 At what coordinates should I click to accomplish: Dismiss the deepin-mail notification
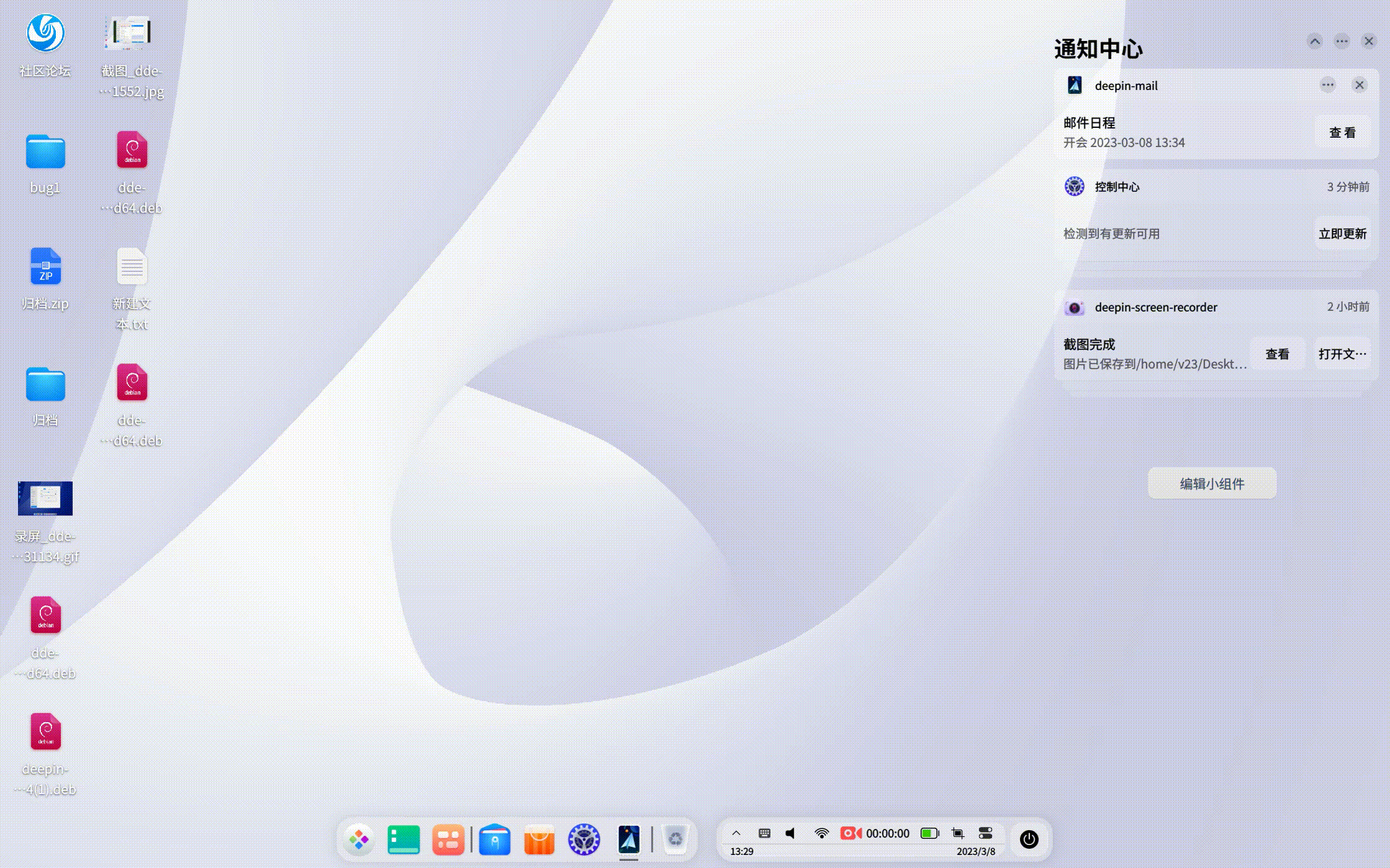click(x=1360, y=85)
